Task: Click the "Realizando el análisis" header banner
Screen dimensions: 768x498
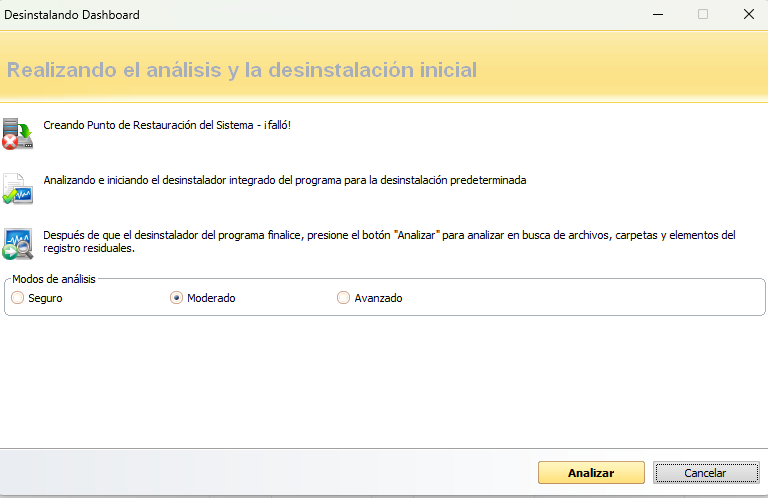Action: [242, 70]
